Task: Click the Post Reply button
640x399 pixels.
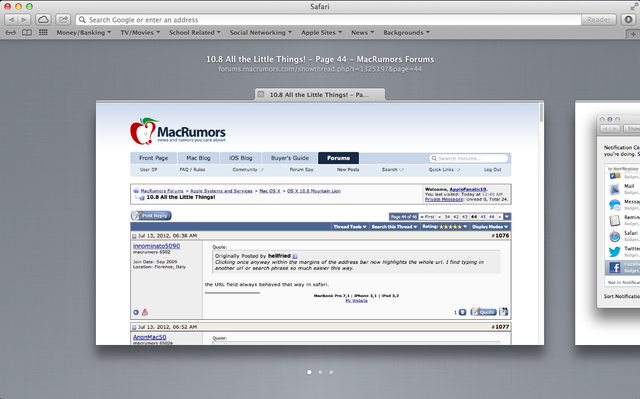Action: (151, 215)
